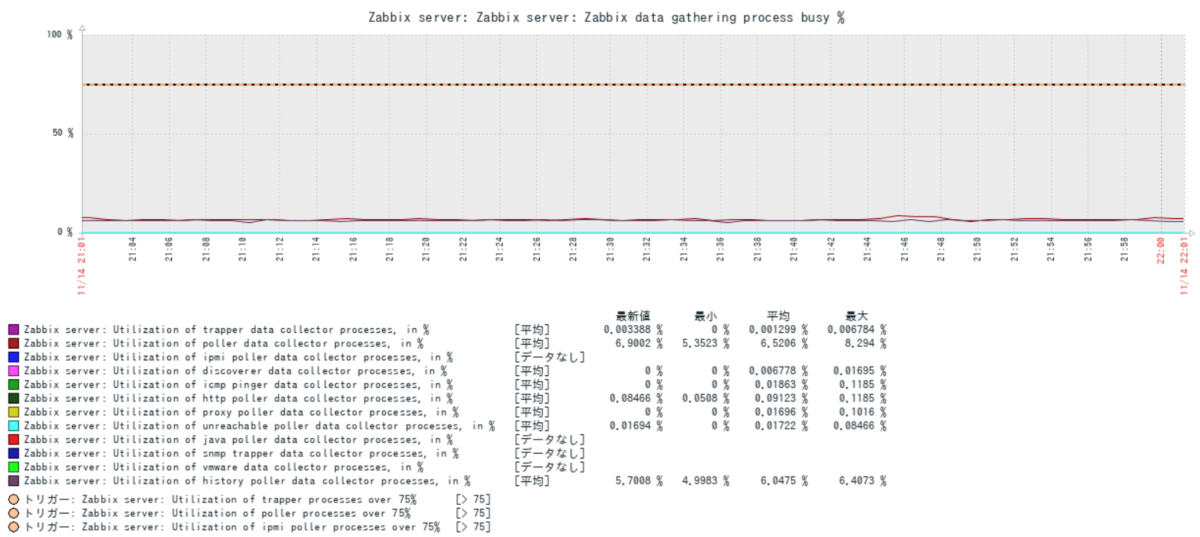Click the 100 % y-axis label
This screenshot has width=1200, height=537.
point(59,35)
